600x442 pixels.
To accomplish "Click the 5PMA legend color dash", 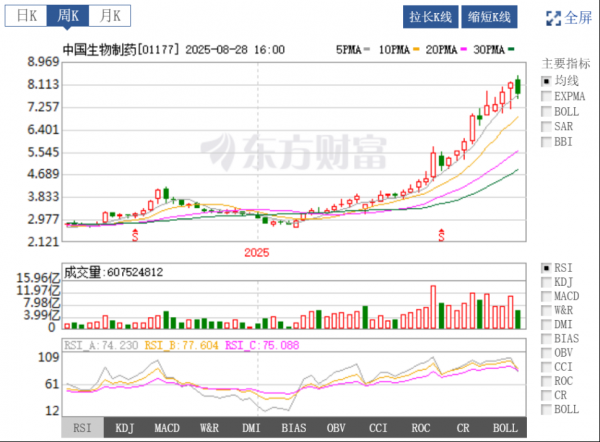I will (367, 49).
